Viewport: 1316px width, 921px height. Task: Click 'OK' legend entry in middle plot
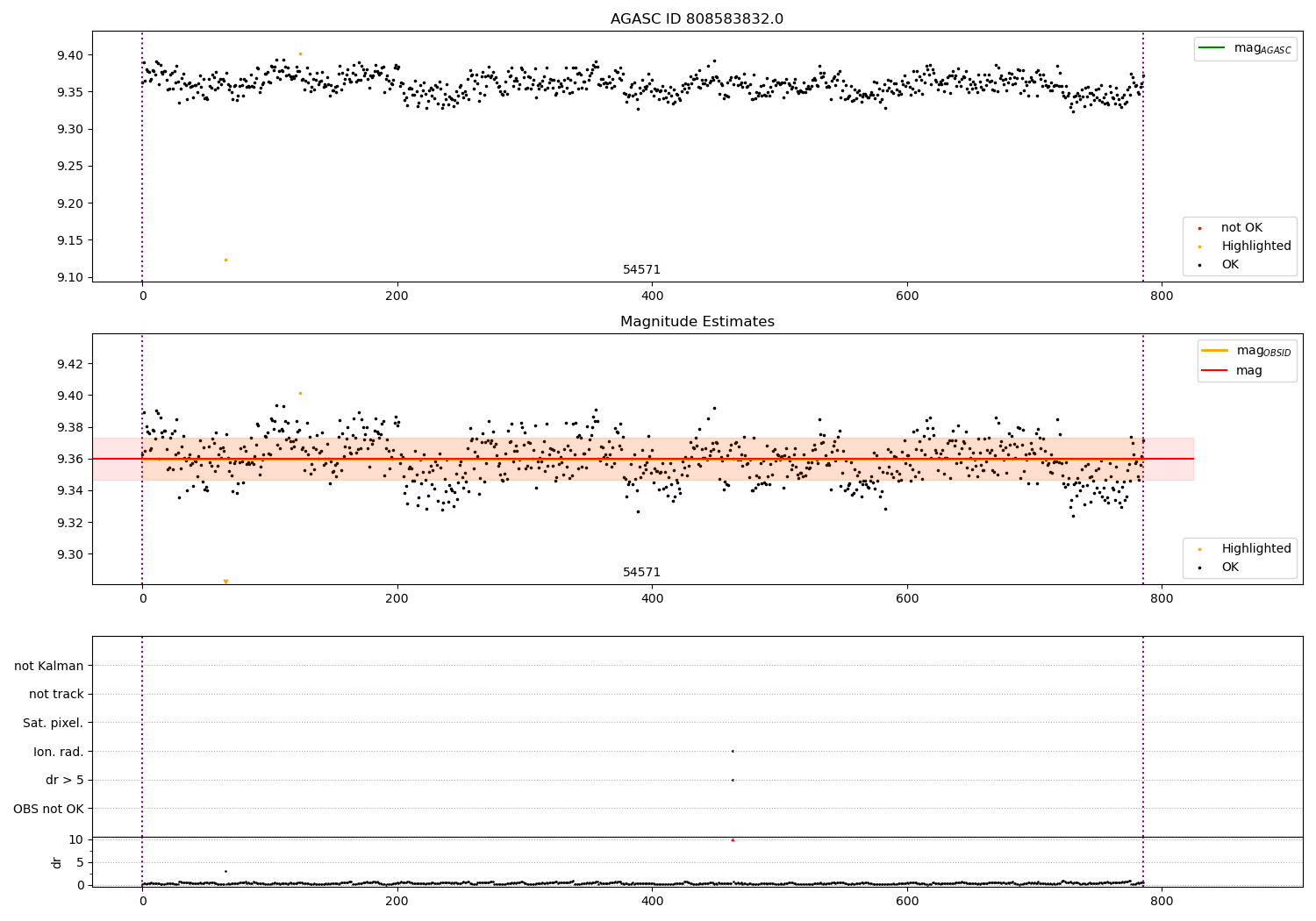point(1230,568)
